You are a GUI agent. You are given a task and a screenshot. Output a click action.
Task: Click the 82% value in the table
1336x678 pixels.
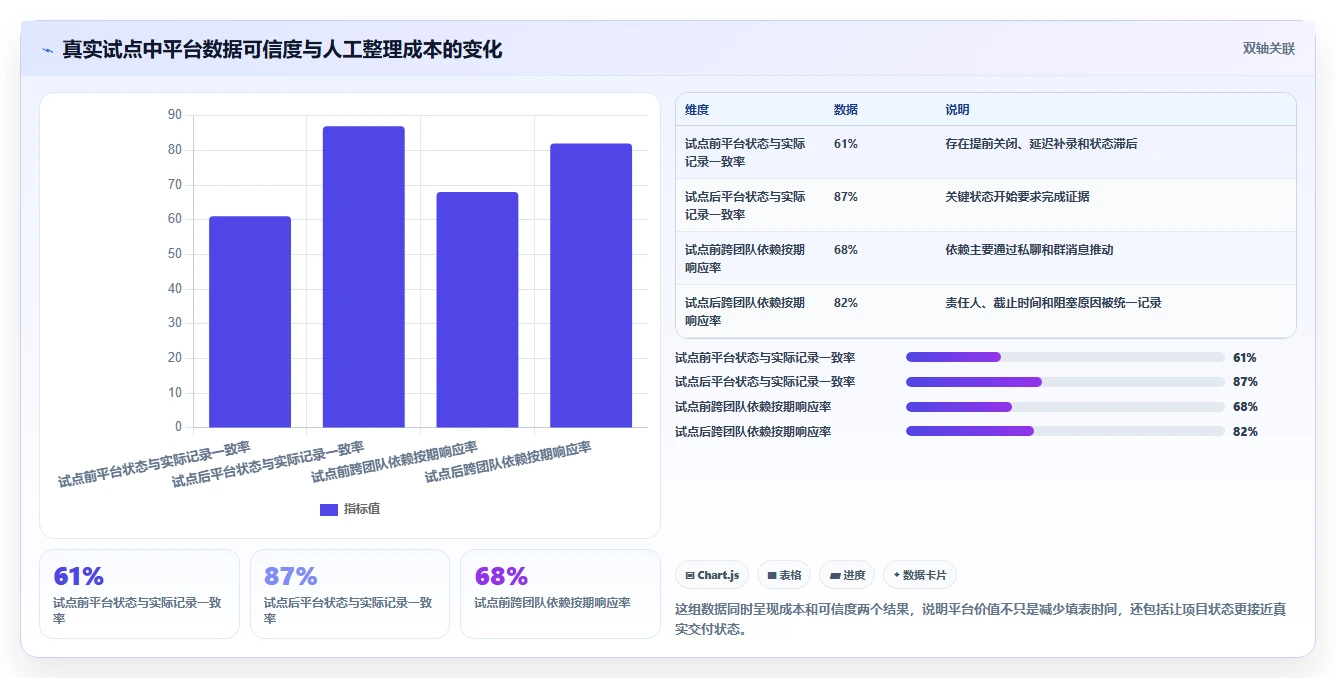click(x=846, y=303)
